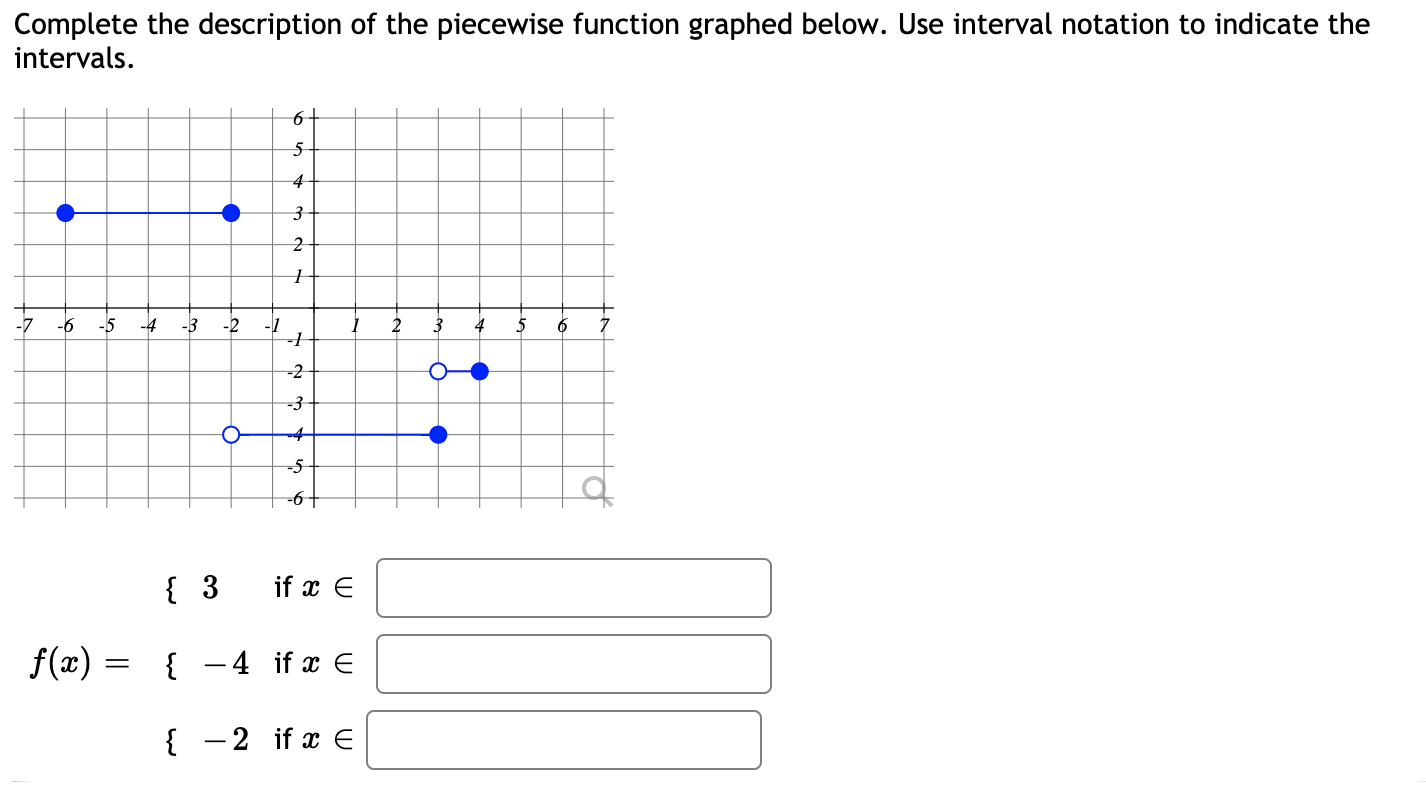Viewport: 1426px width, 796px height.
Task: Select the closed point at (4, -2)
Action: click(x=480, y=371)
